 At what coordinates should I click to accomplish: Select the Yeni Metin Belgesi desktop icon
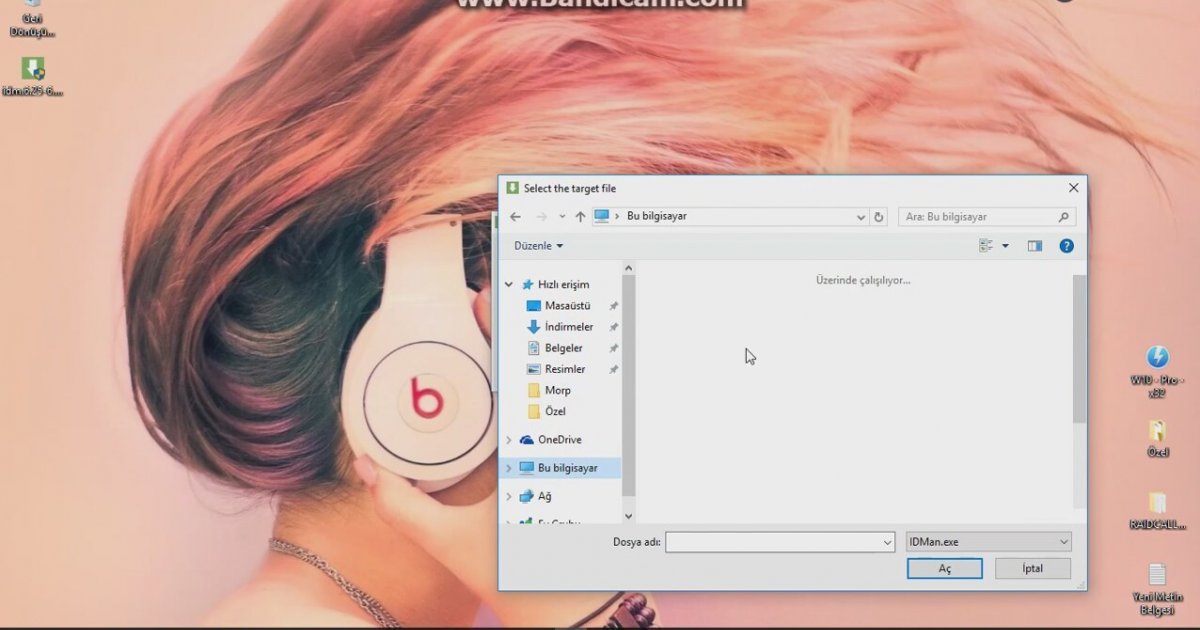[1157, 588]
